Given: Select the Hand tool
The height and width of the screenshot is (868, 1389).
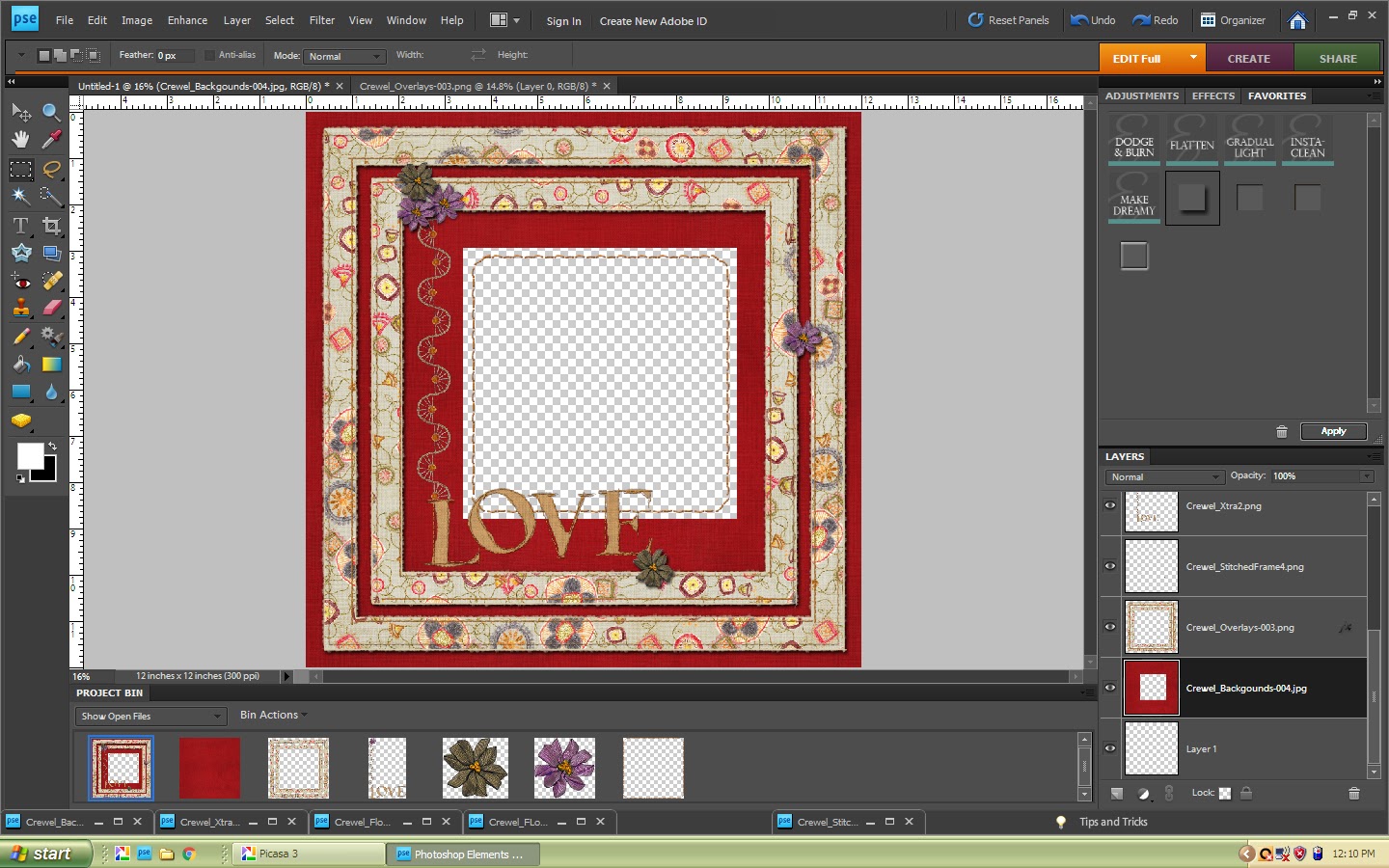Looking at the screenshot, I should 20,140.
